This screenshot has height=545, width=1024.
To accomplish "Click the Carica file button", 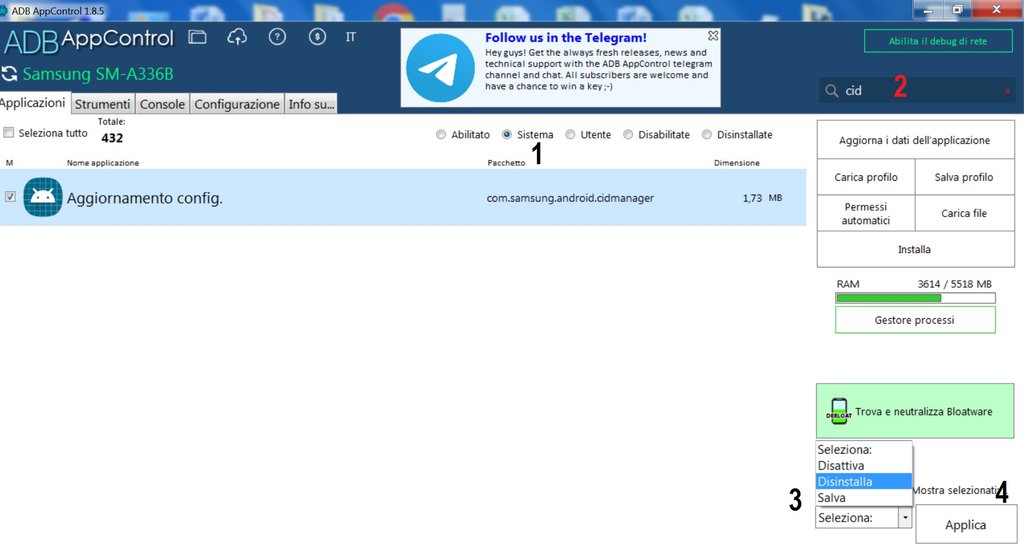I will click(964, 213).
